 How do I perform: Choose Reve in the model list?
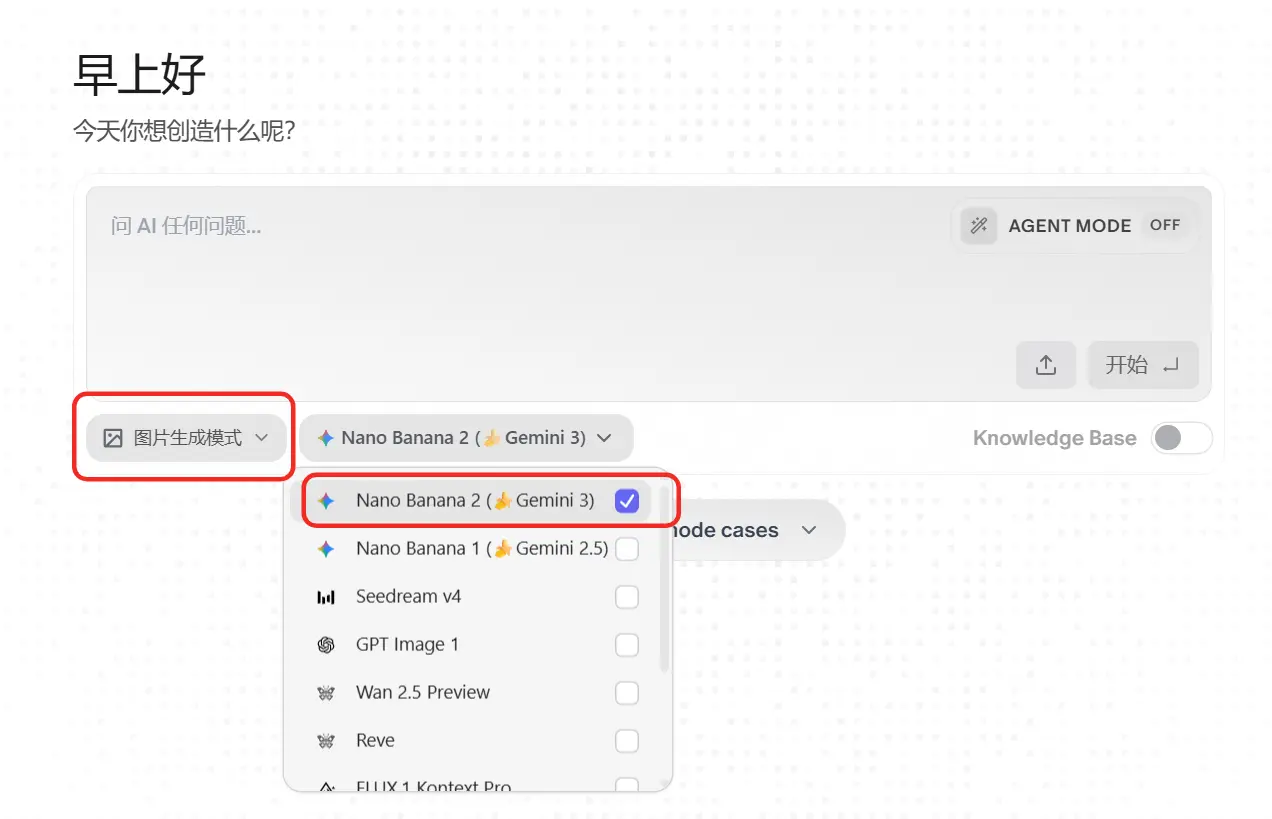pyautogui.click(x=376, y=741)
